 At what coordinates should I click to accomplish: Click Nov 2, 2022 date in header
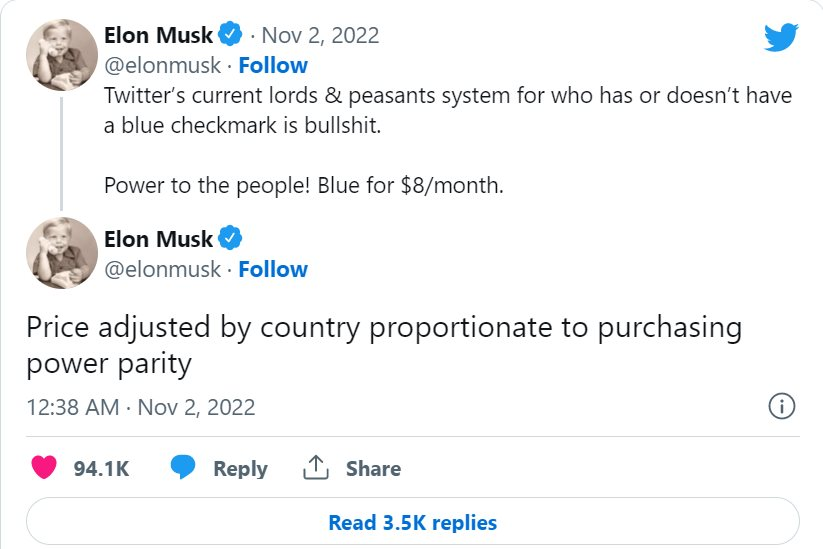[x=320, y=35]
